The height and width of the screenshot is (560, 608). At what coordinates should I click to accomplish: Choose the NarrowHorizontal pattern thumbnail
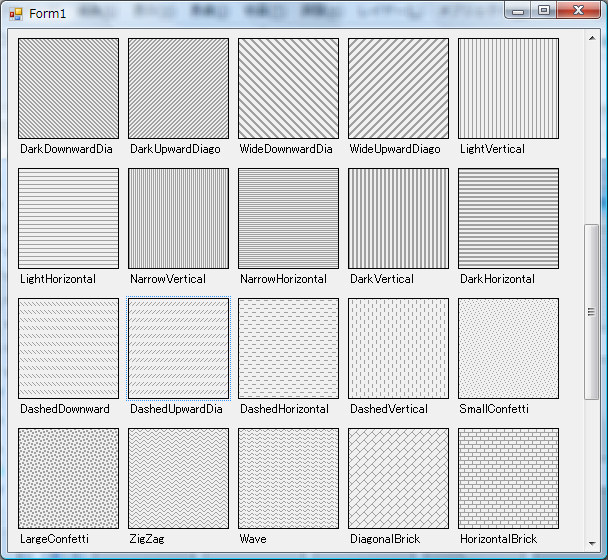(x=288, y=218)
